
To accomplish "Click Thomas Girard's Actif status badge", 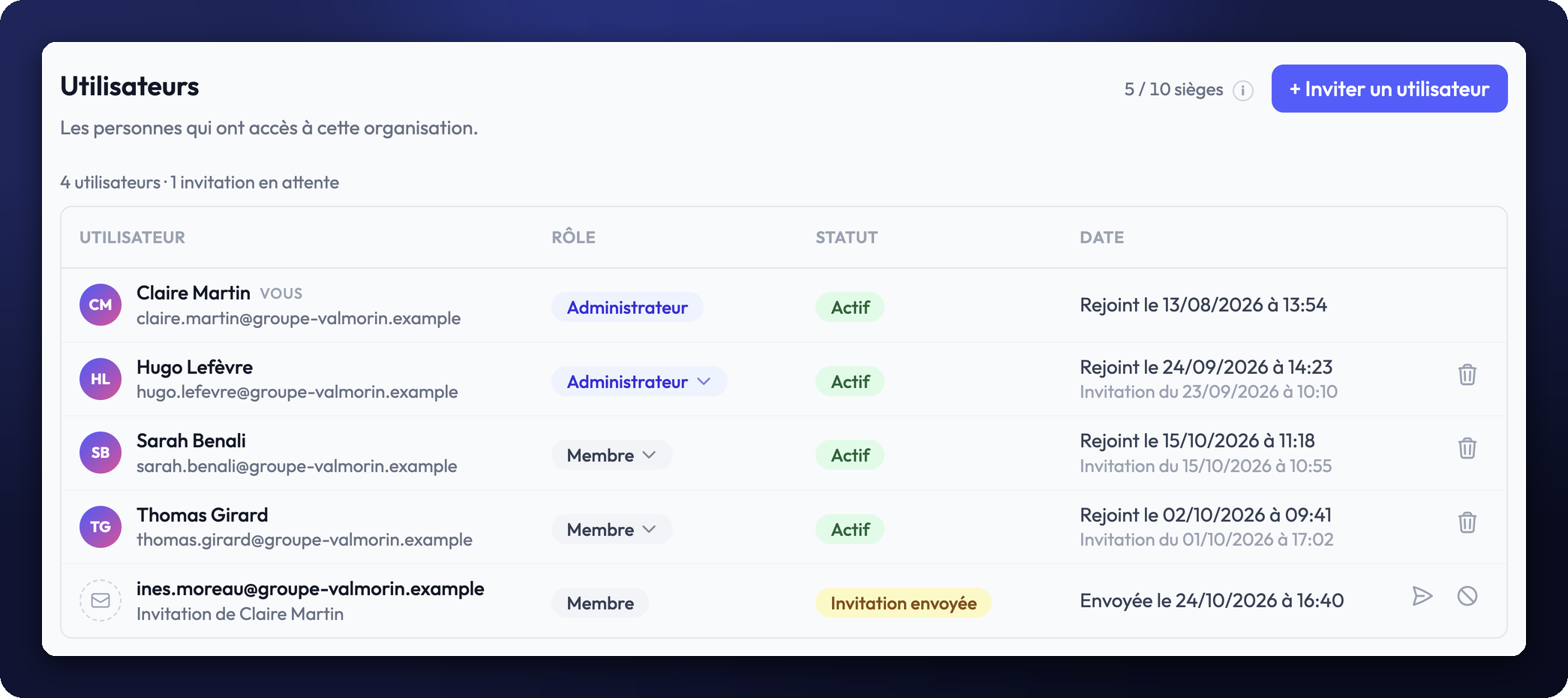I will tap(850, 529).
